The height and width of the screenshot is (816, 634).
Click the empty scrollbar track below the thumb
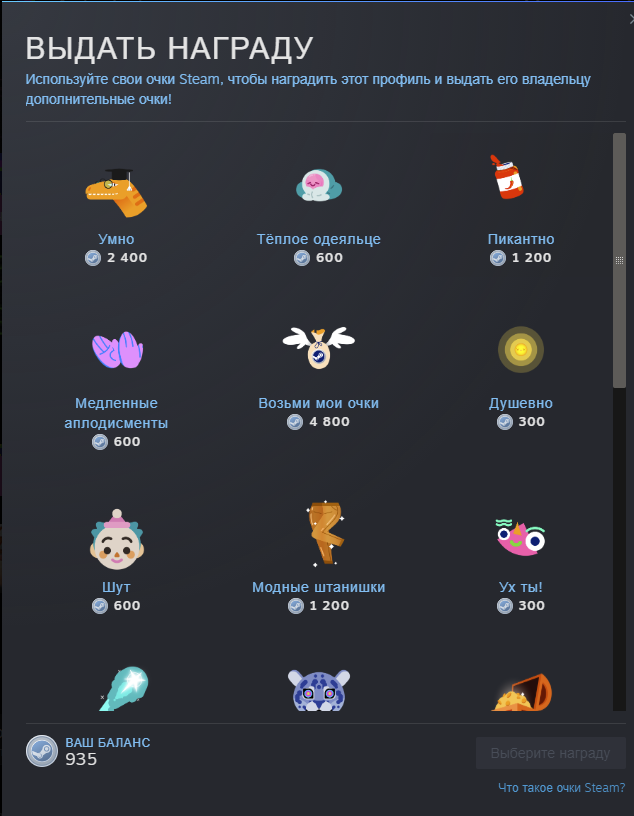pos(619,549)
